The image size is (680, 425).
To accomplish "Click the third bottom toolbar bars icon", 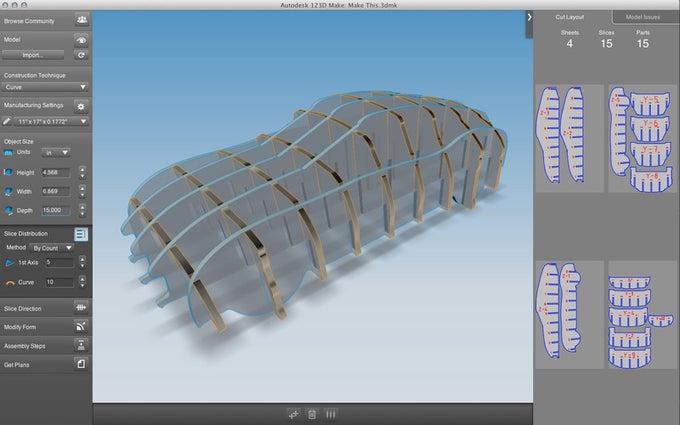I will pos(330,414).
